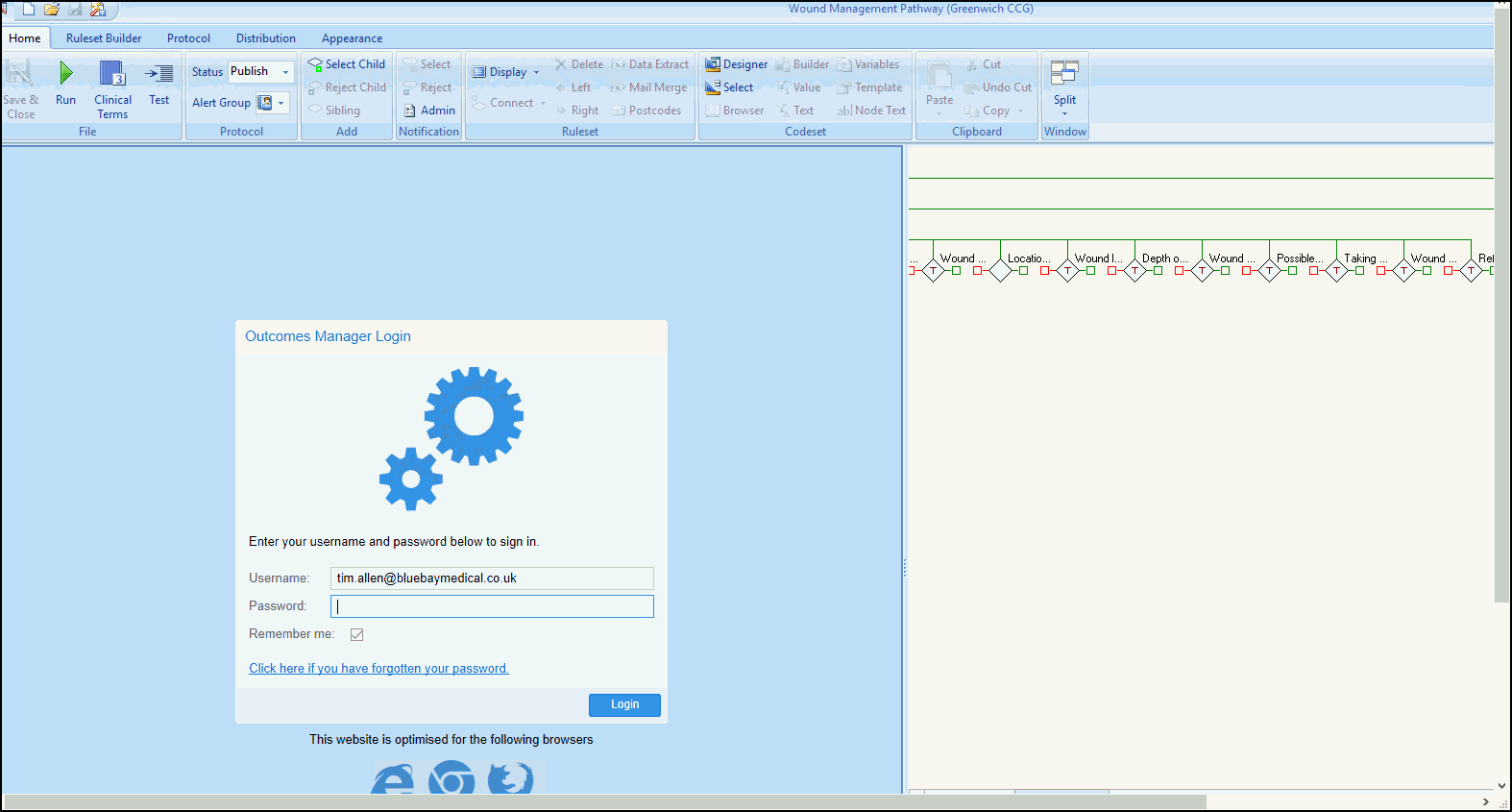Click the Admin notification icon

click(x=410, y=111)
